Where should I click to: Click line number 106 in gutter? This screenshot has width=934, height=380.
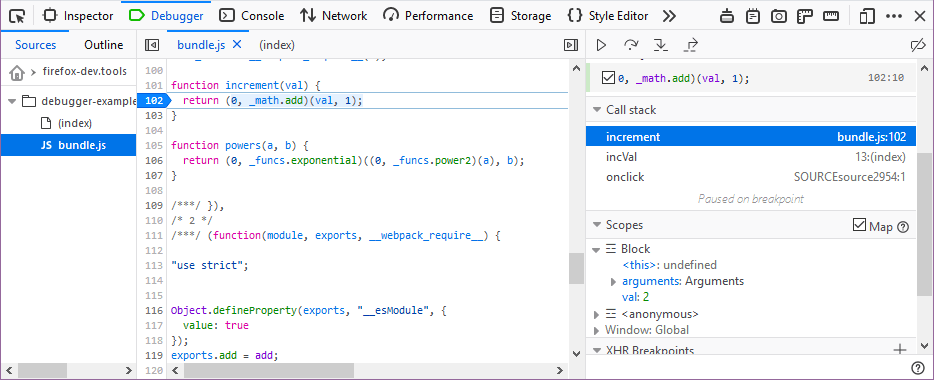tap(154, 160)
